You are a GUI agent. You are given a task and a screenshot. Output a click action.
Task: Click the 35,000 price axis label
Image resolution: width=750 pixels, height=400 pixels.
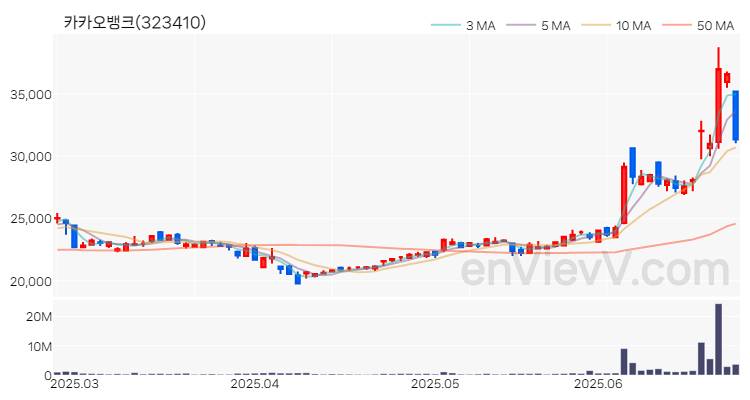pyautogui.click(x=31, y=95)
